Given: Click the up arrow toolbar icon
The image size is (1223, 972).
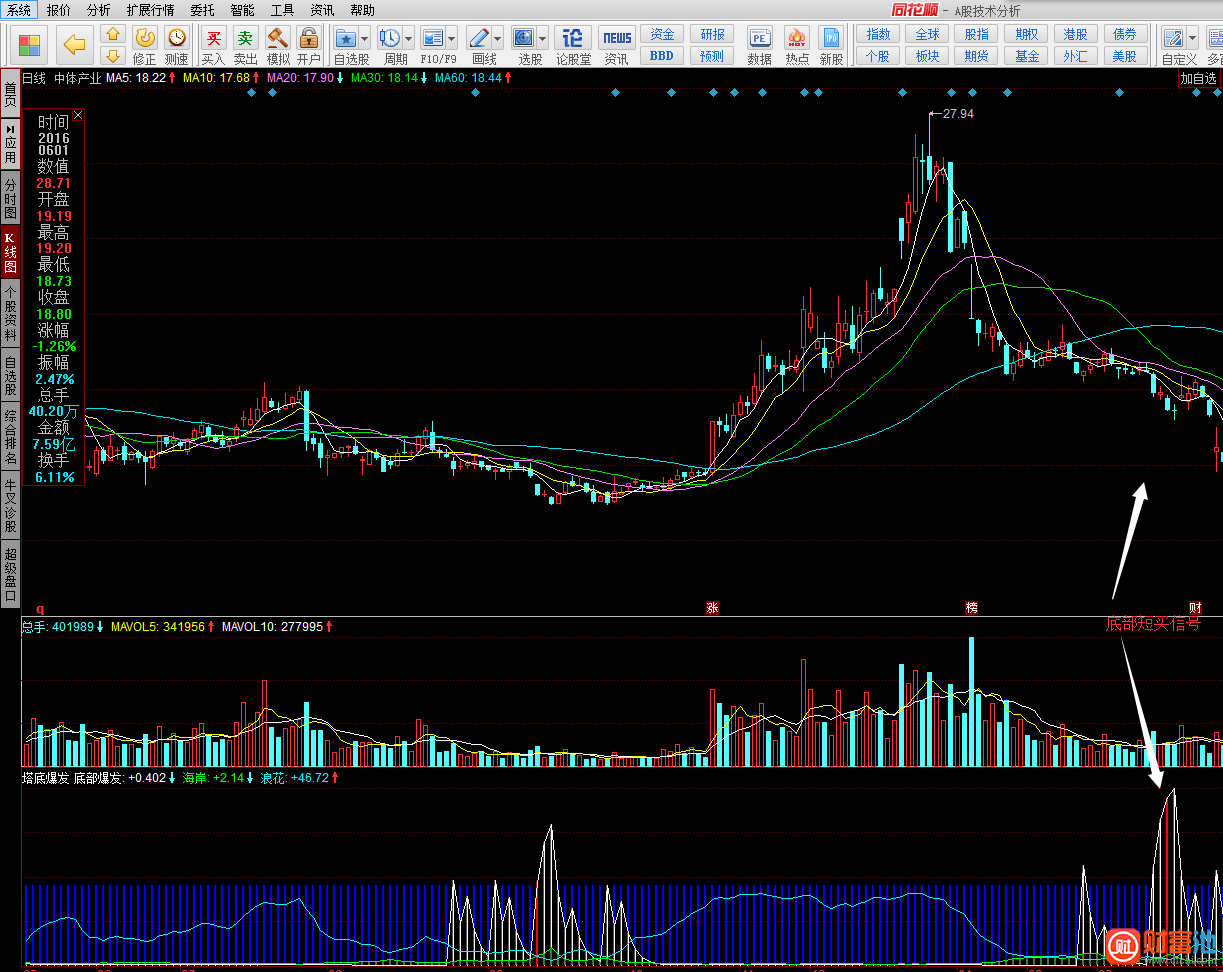Looking at the screenshot, I should 113,34.
